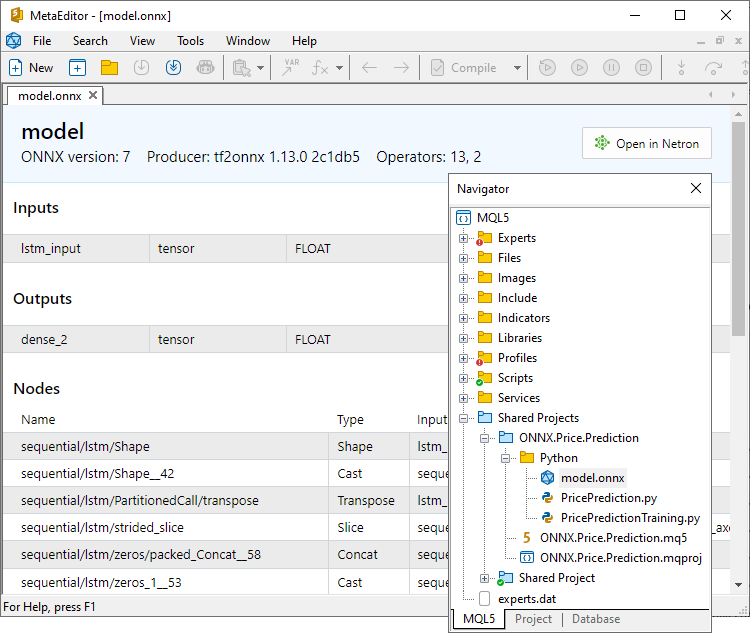Click the stop debugging icon
The width and height of the screenshot is (750, 633).
(x=643, y=68)
